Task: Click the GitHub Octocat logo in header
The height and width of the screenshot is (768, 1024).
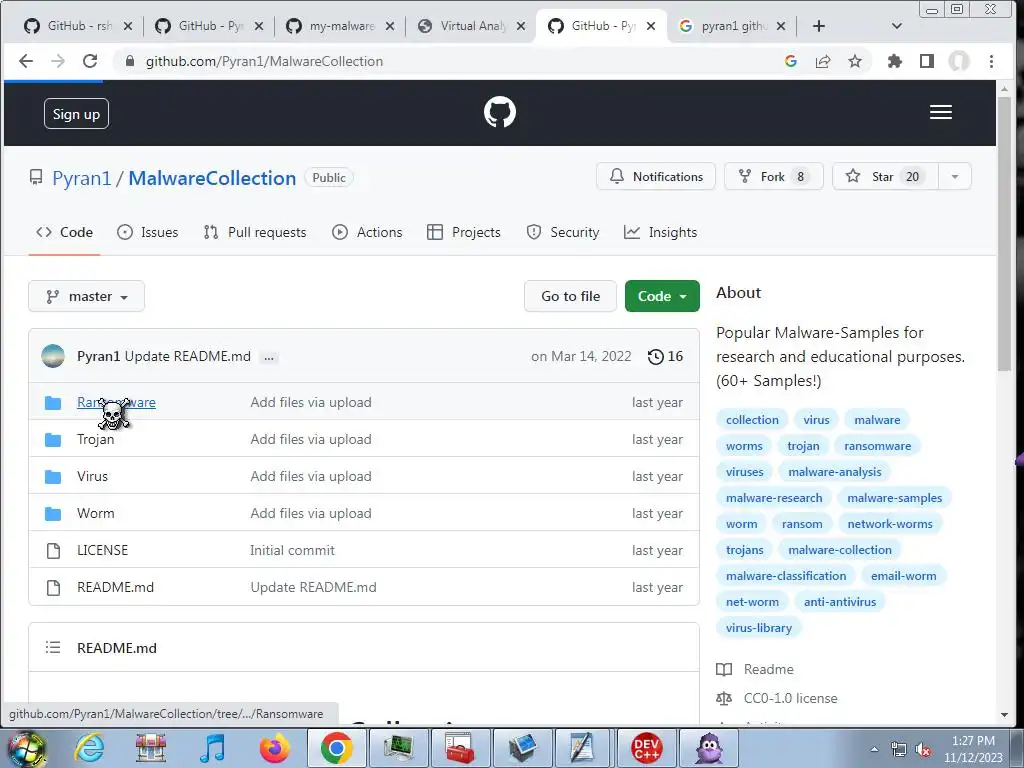Action: coord(500,112)
